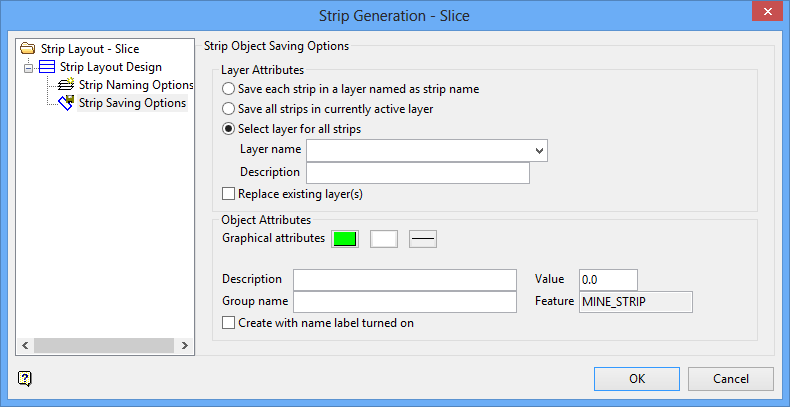This screenshot has height=407, width=790.
Task: Select save each strip in named layer
Action: click(229, 89)
